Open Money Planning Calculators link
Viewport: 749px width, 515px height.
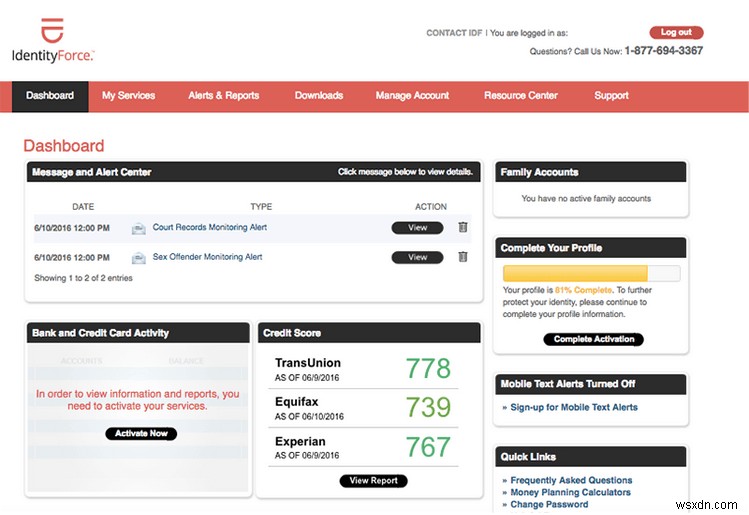(570, 492)
